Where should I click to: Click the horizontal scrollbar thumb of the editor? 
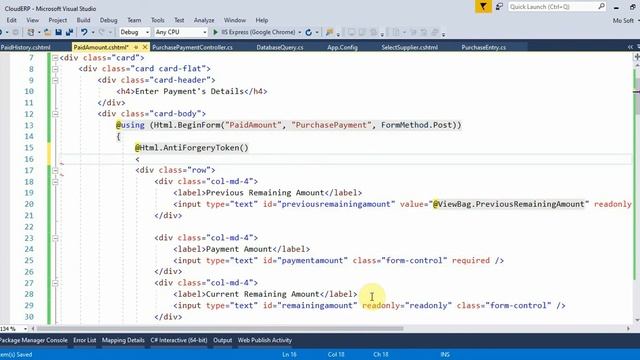(220, 328)
